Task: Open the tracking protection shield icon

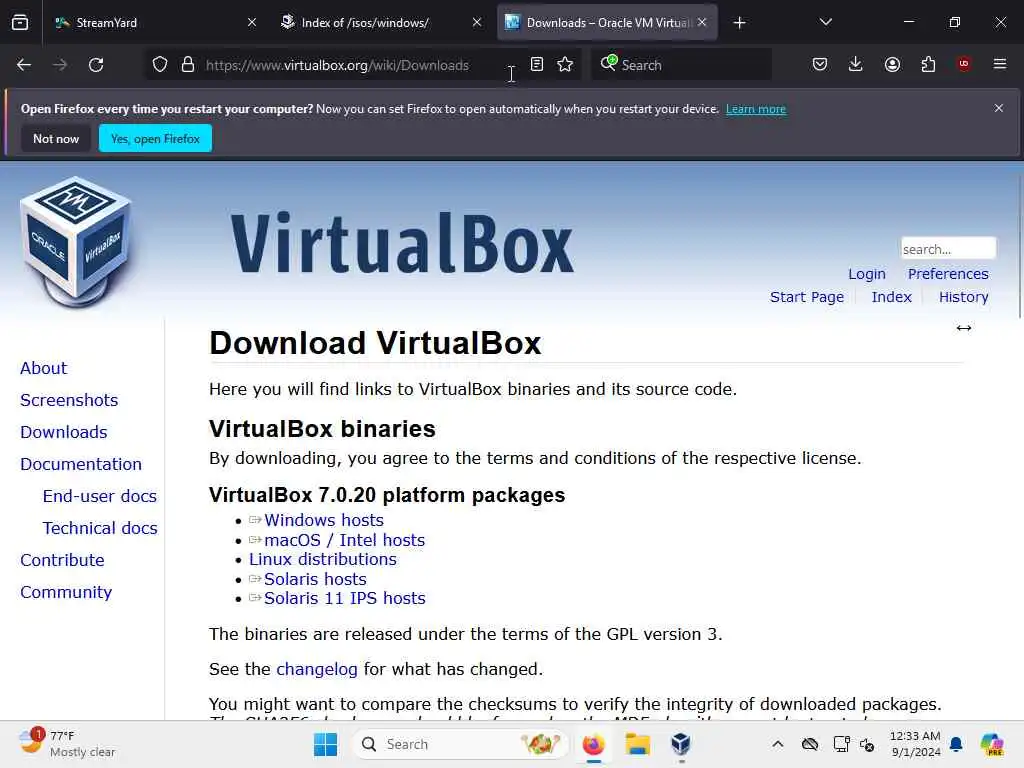Action: pyautogui.click(x=160, y=65)
